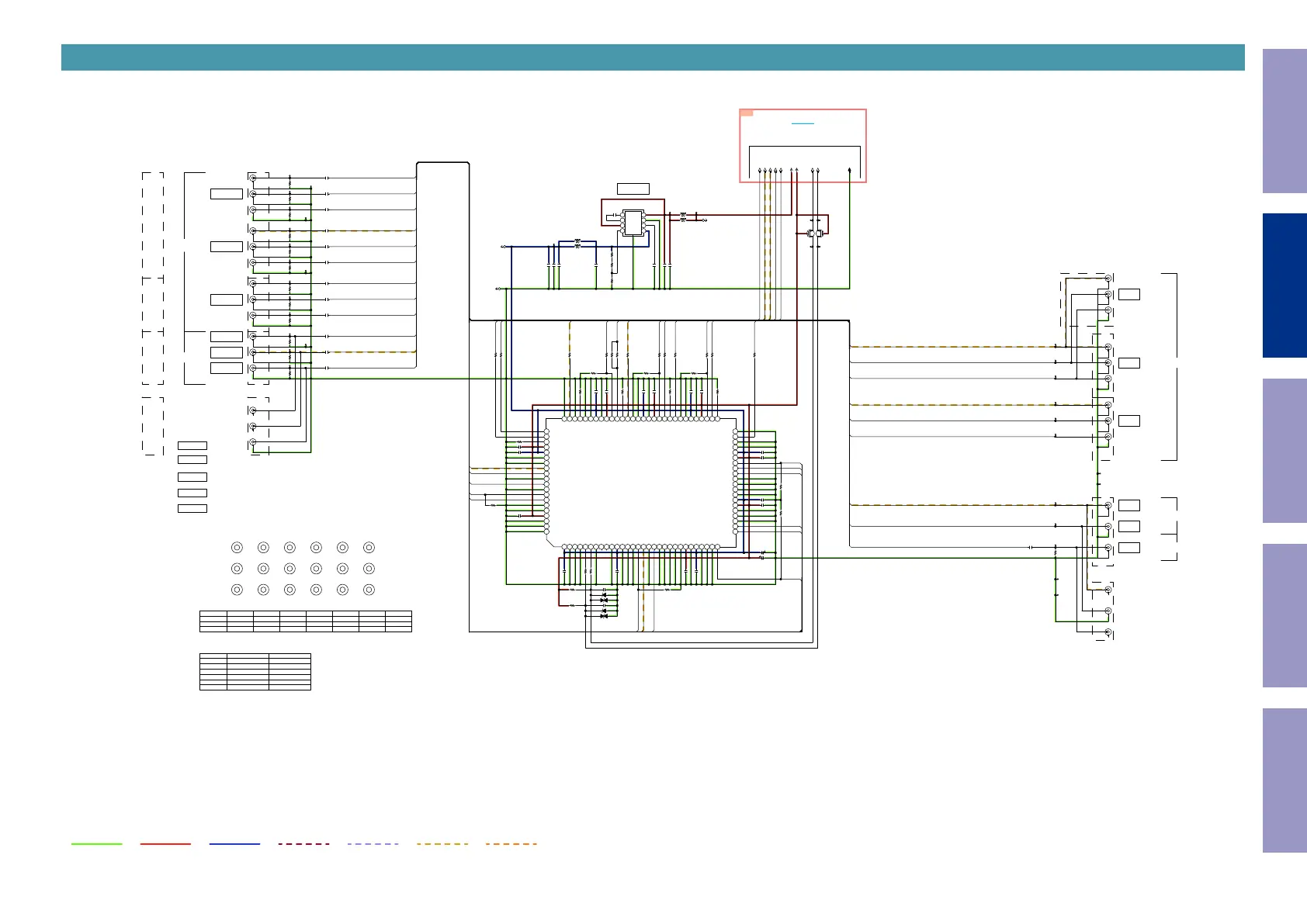Open the bottom-most purple side tab
1307x924 pixels.
(x=1284, y=780)
